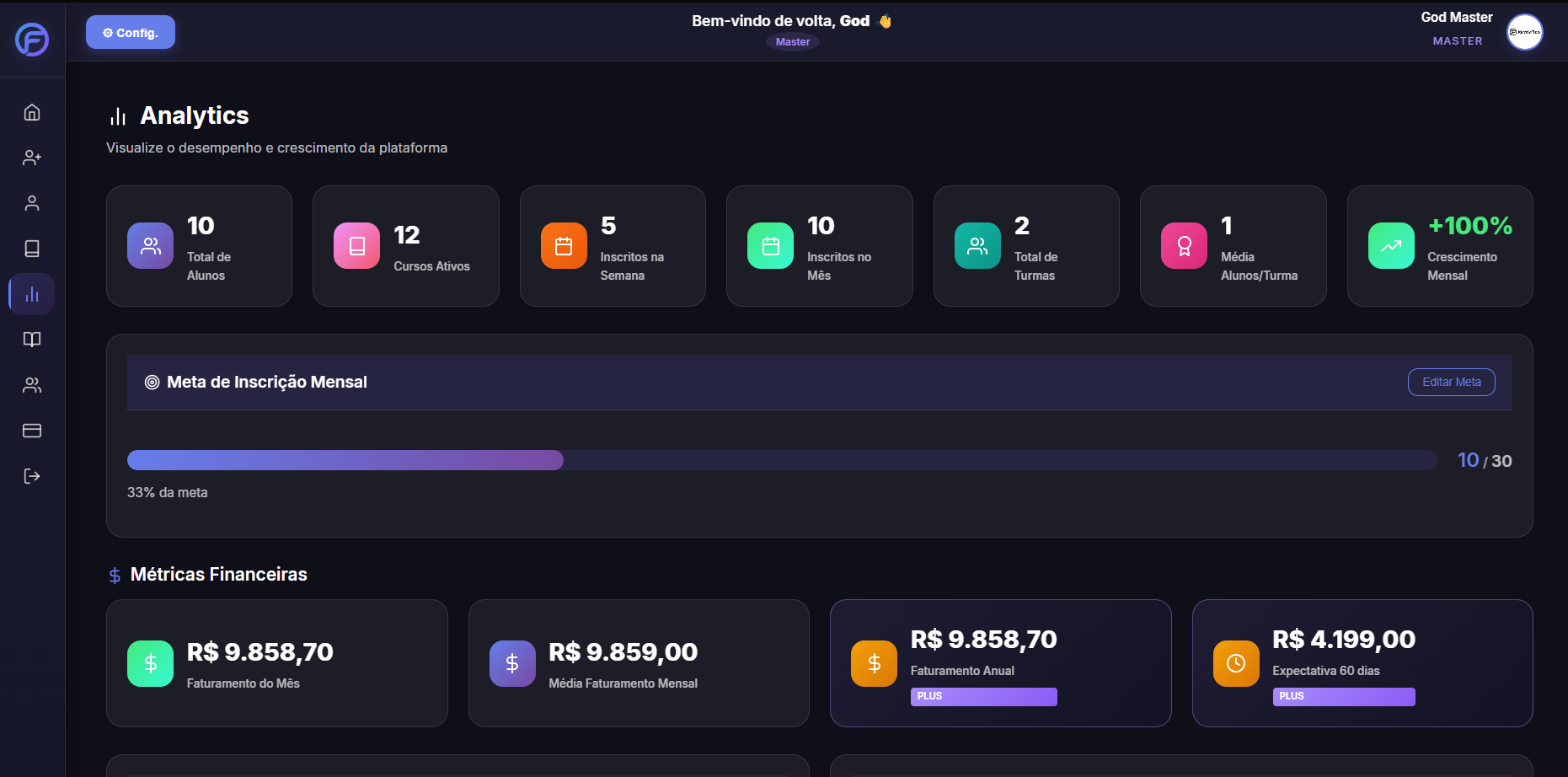Click the clock icon on Expectativa 60 dias
The height and width of the screenshot is (777, 1568).
[x=1235, y=663]
